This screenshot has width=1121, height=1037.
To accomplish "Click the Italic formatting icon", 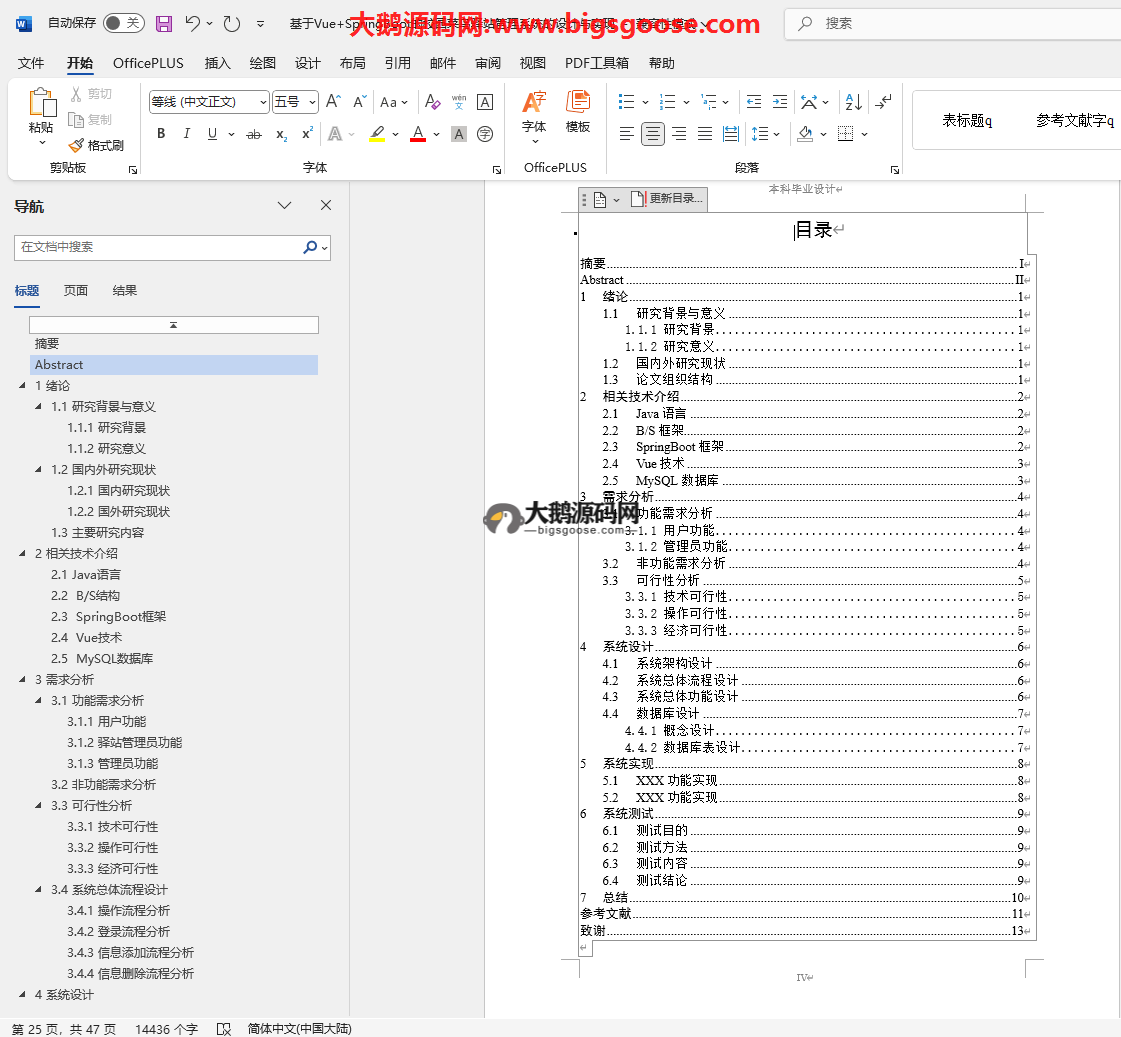I will click(x=186, y=134).
